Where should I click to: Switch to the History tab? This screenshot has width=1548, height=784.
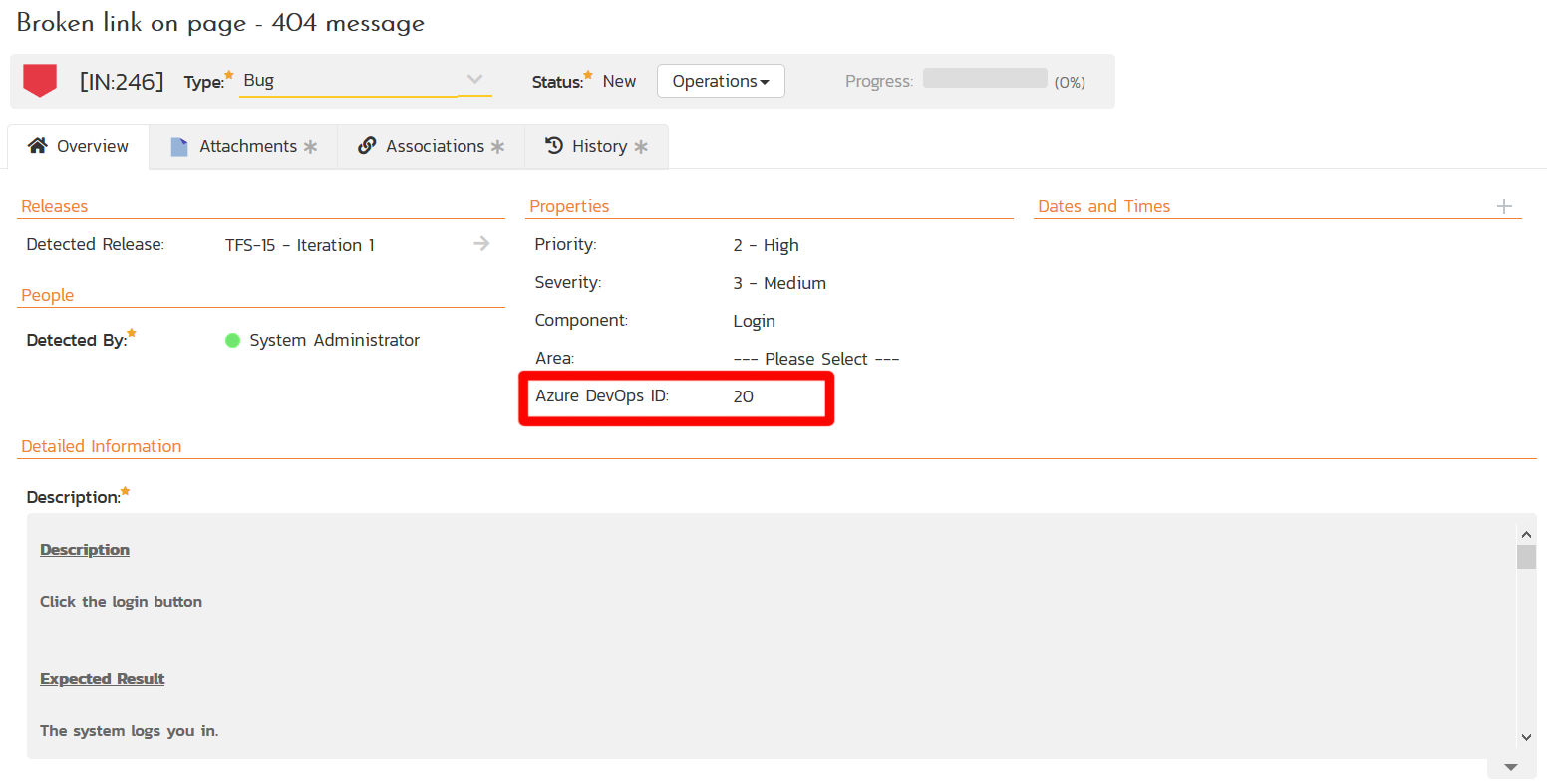tap(599, 147)
